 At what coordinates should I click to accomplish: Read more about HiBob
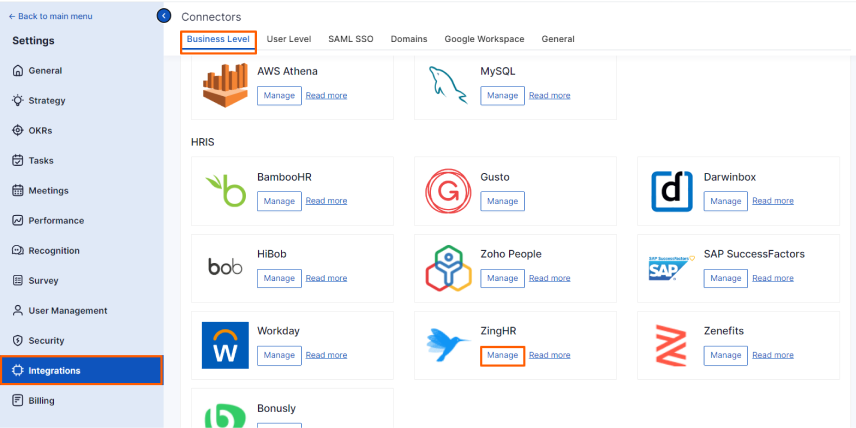tap(326, 278)
